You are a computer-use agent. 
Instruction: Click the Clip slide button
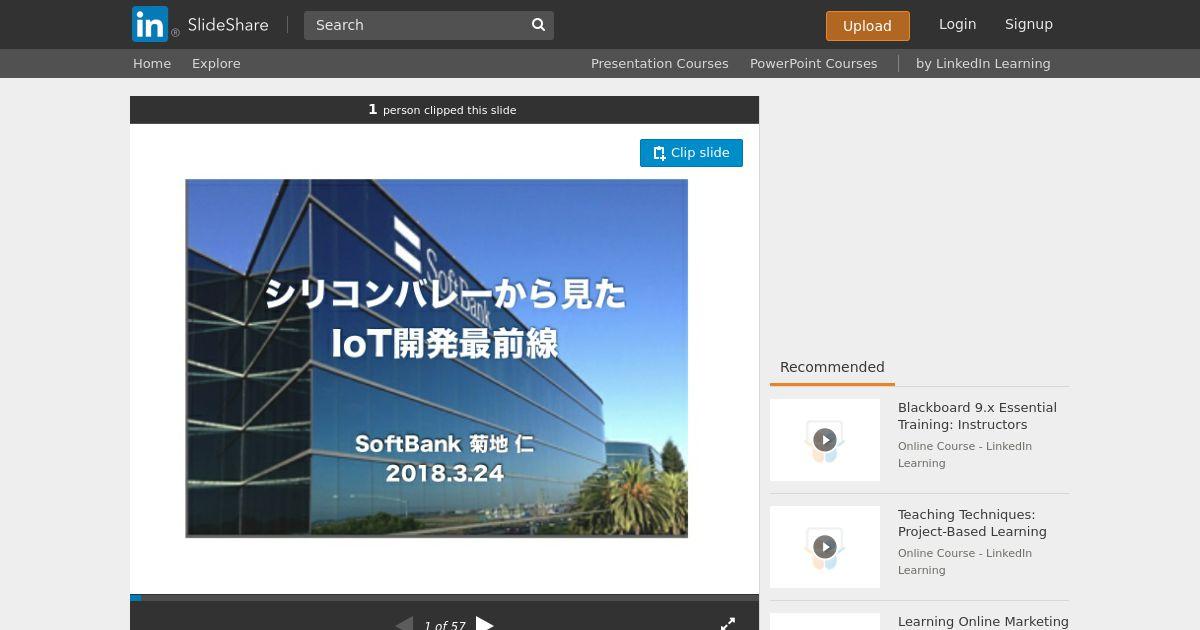click(x=691, y=153)
